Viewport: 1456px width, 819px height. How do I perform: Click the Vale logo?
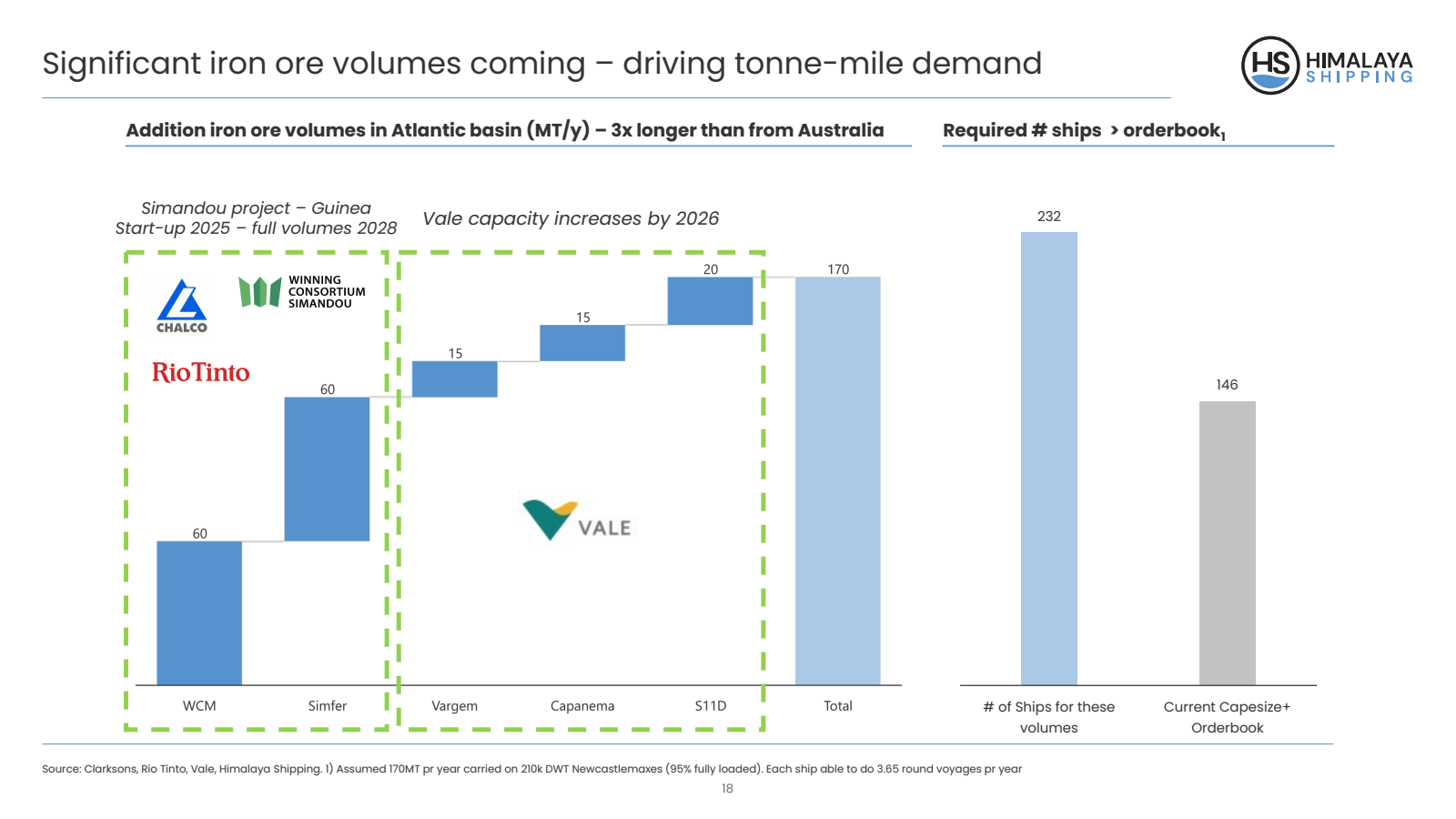[x=577, y=520]
